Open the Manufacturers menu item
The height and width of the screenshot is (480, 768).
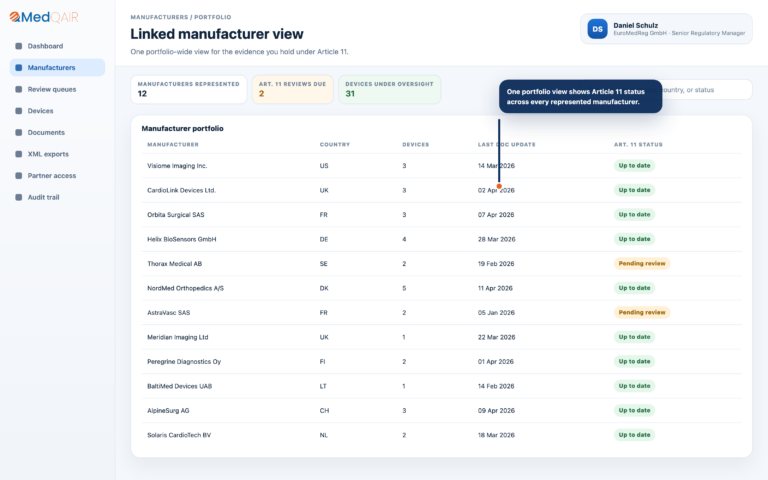coord(57,68)
